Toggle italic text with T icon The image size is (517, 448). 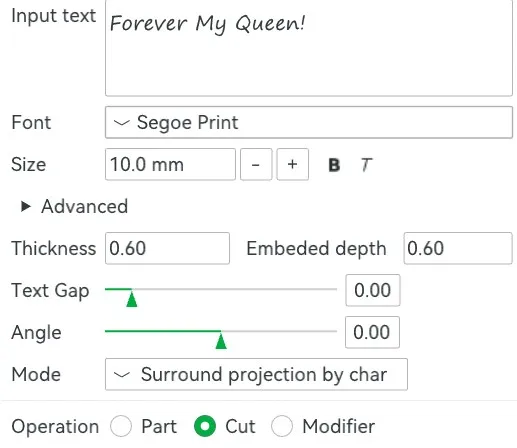pyautogui.click(x=366, y=165)
